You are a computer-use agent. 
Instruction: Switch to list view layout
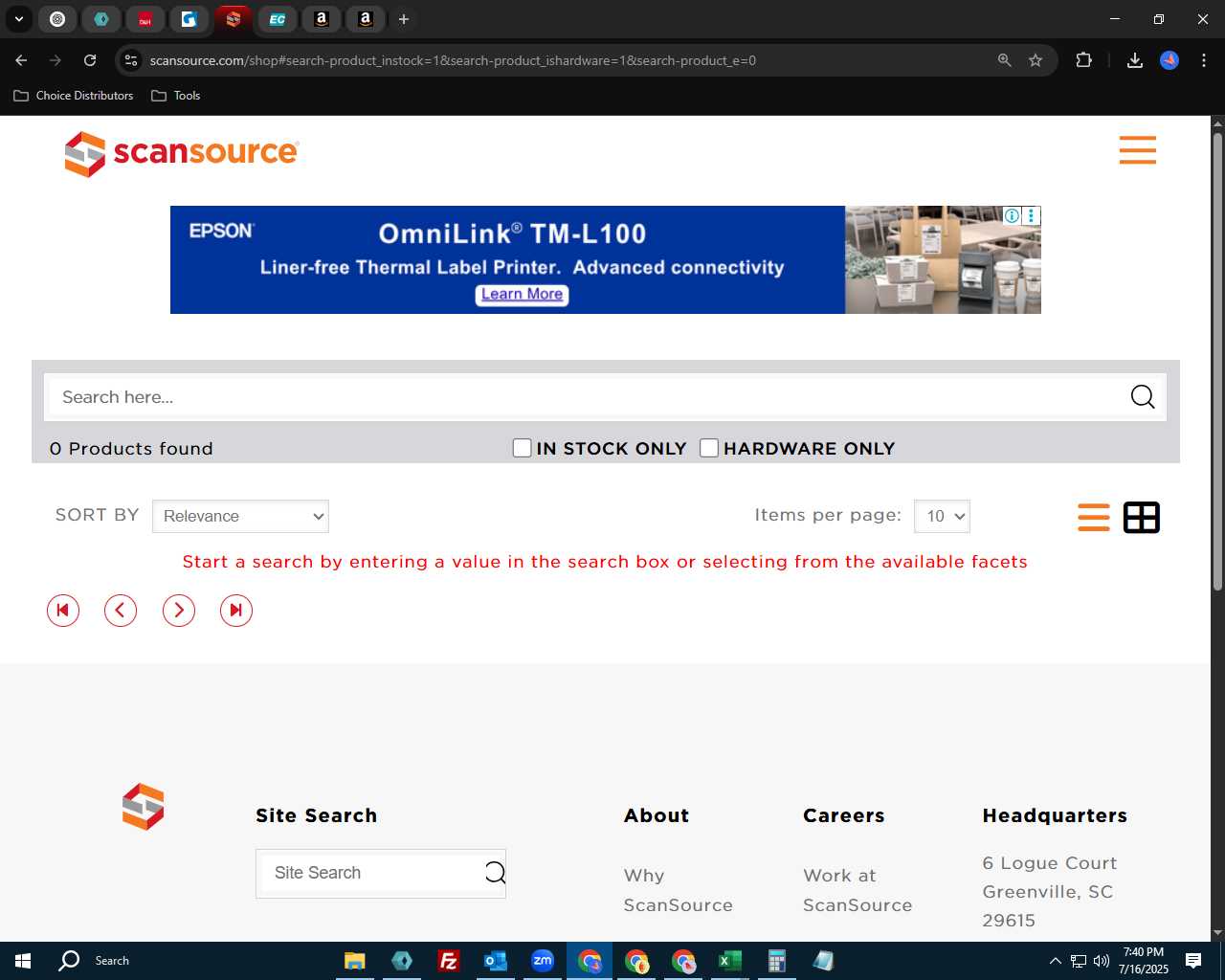pos(1094,517)
